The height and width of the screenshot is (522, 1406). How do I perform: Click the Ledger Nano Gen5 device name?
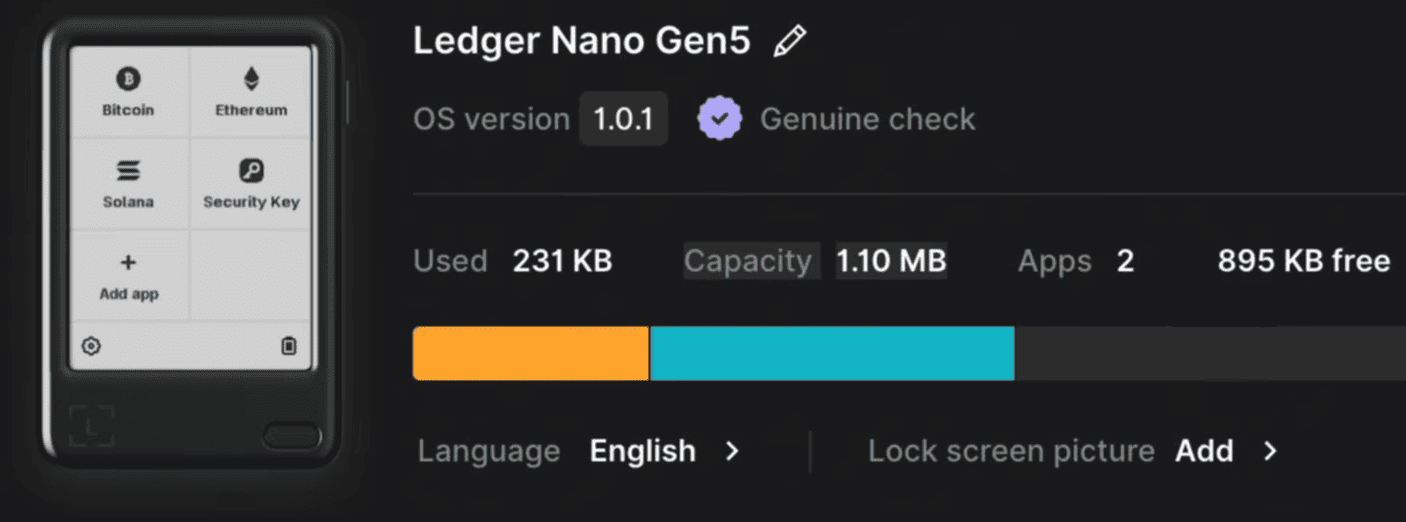coord(581,41)
